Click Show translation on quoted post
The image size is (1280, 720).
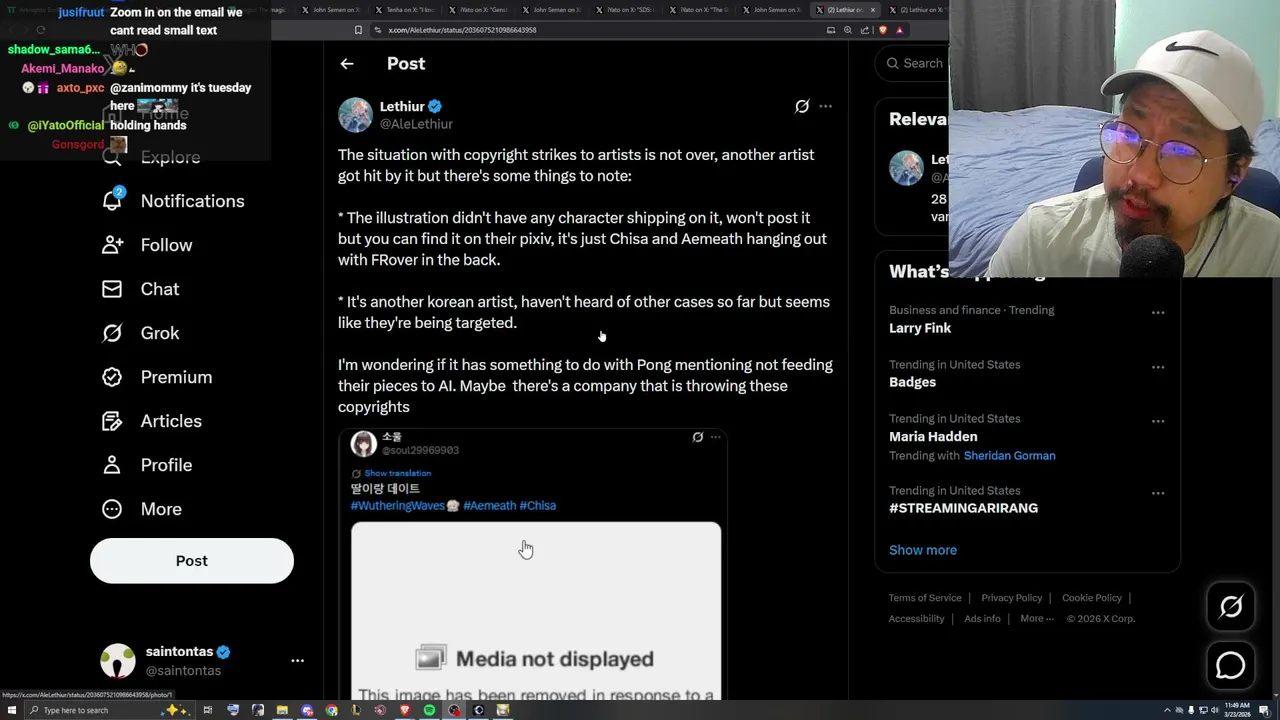coord(398,473)
